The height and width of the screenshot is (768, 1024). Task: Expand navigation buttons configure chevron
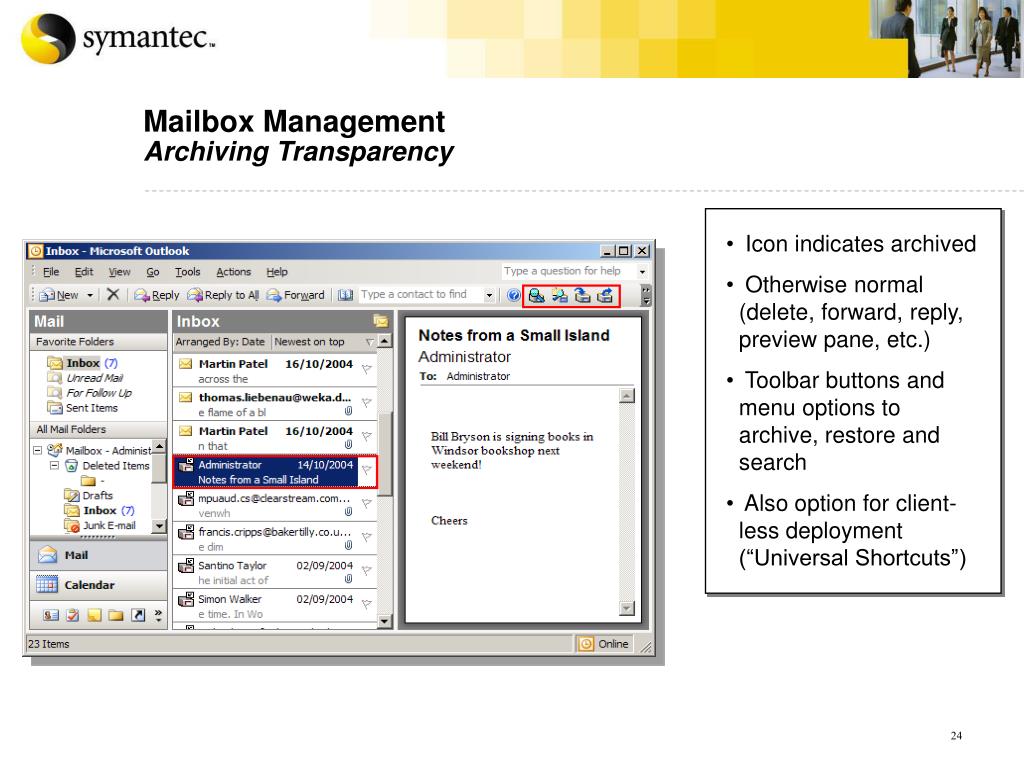click(158, 615)
